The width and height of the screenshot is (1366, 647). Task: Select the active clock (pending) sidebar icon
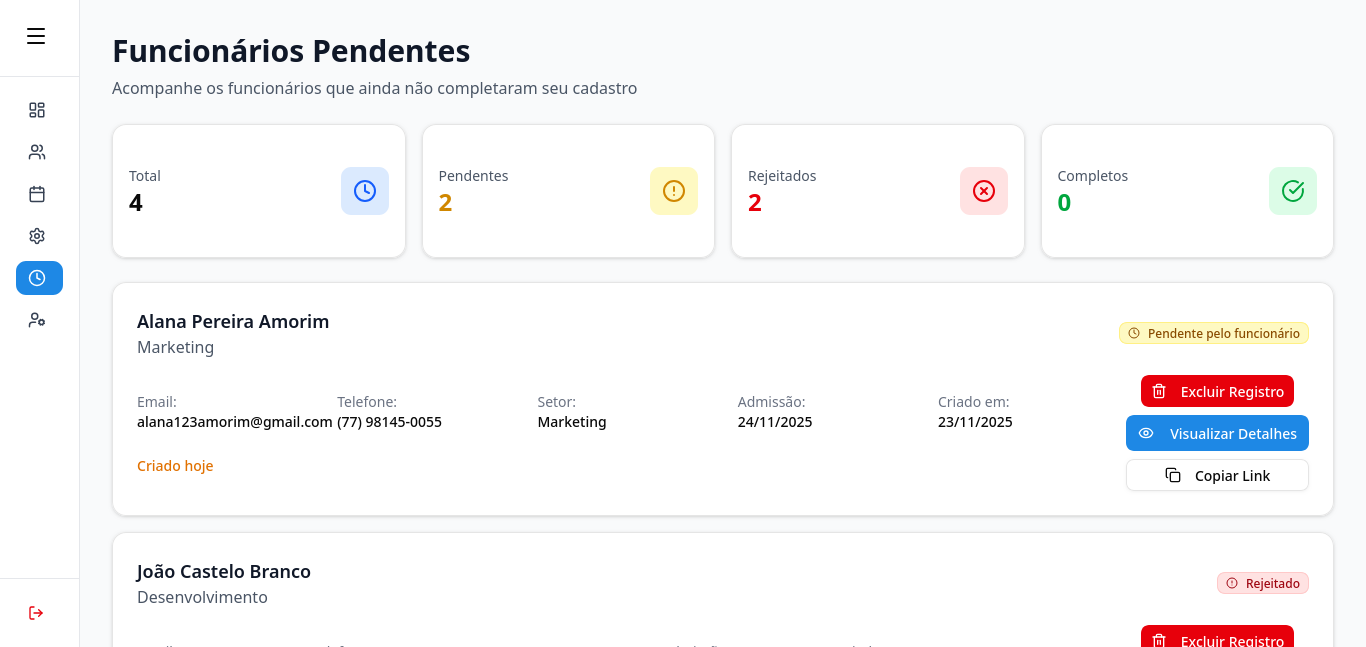tap(39, 278)
